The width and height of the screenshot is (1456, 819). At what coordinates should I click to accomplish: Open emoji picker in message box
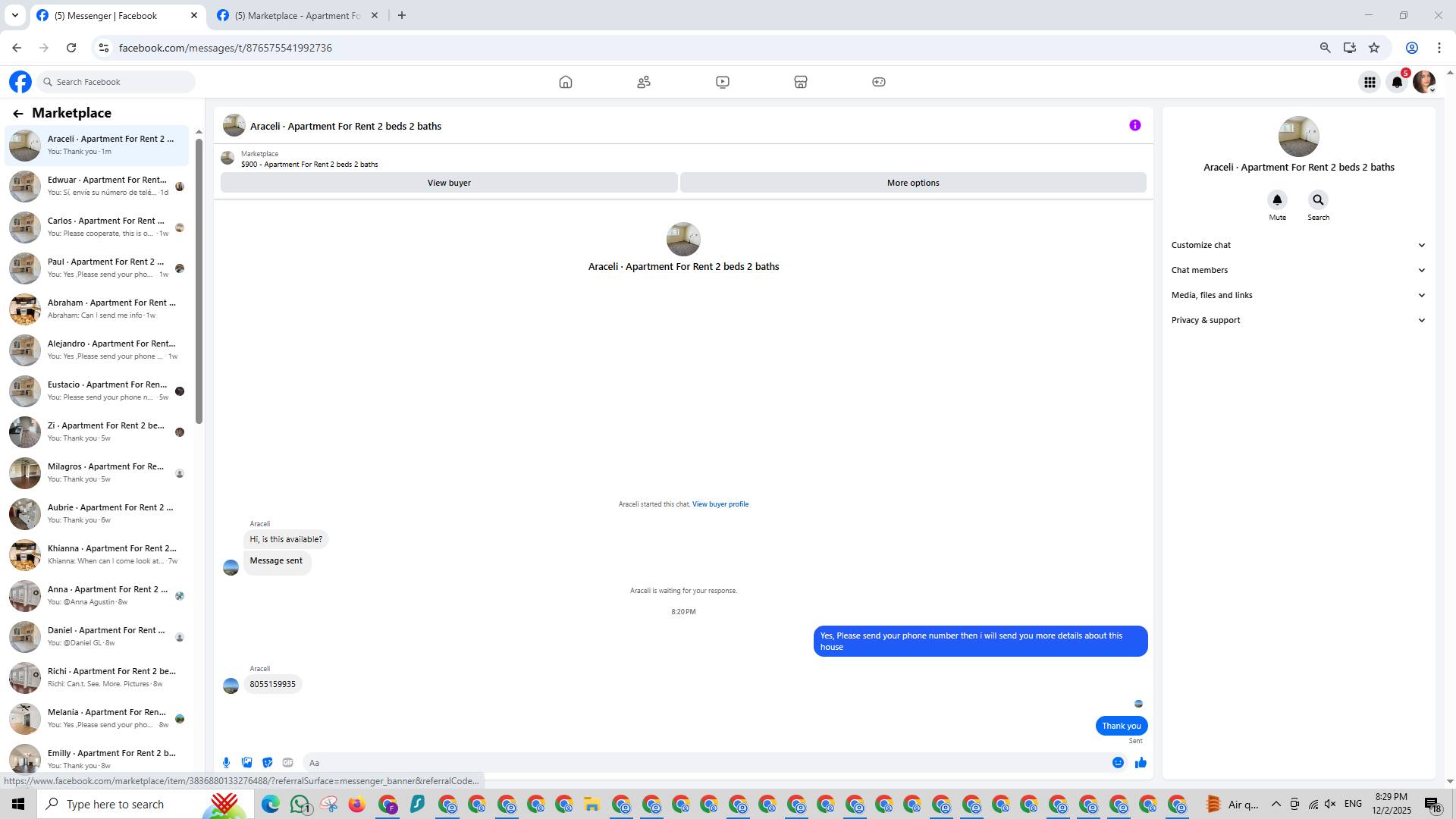pos(1118,763)
